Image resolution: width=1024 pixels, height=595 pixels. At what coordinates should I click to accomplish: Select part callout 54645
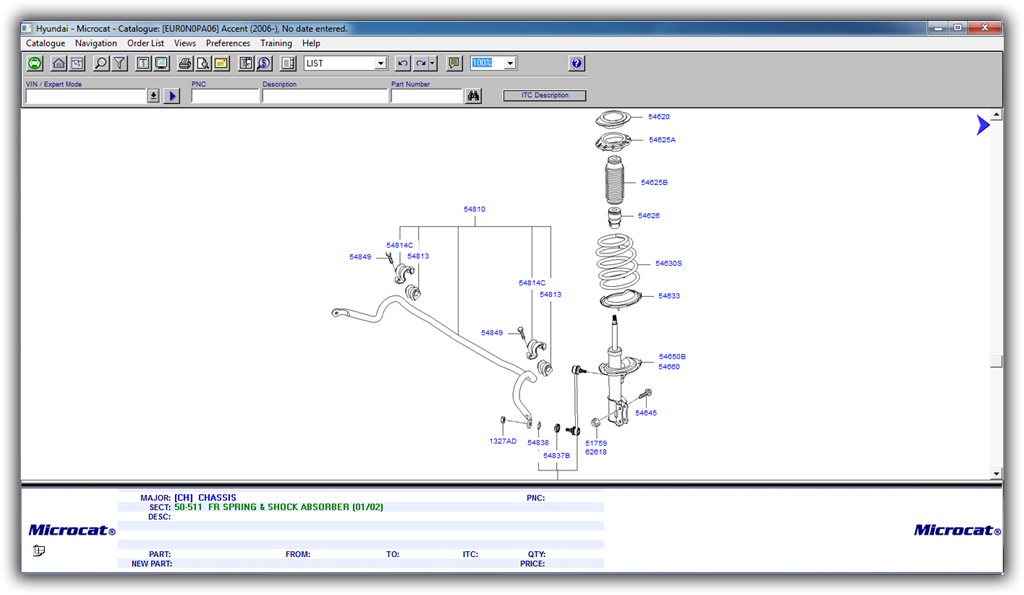click(646, 413)
